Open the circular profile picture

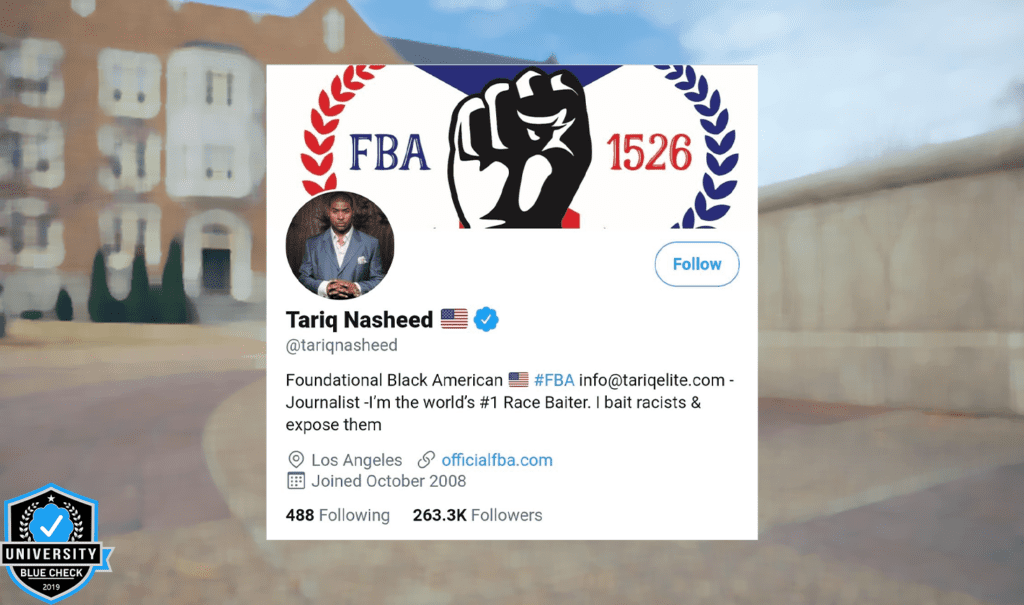(x=340, y=245)
